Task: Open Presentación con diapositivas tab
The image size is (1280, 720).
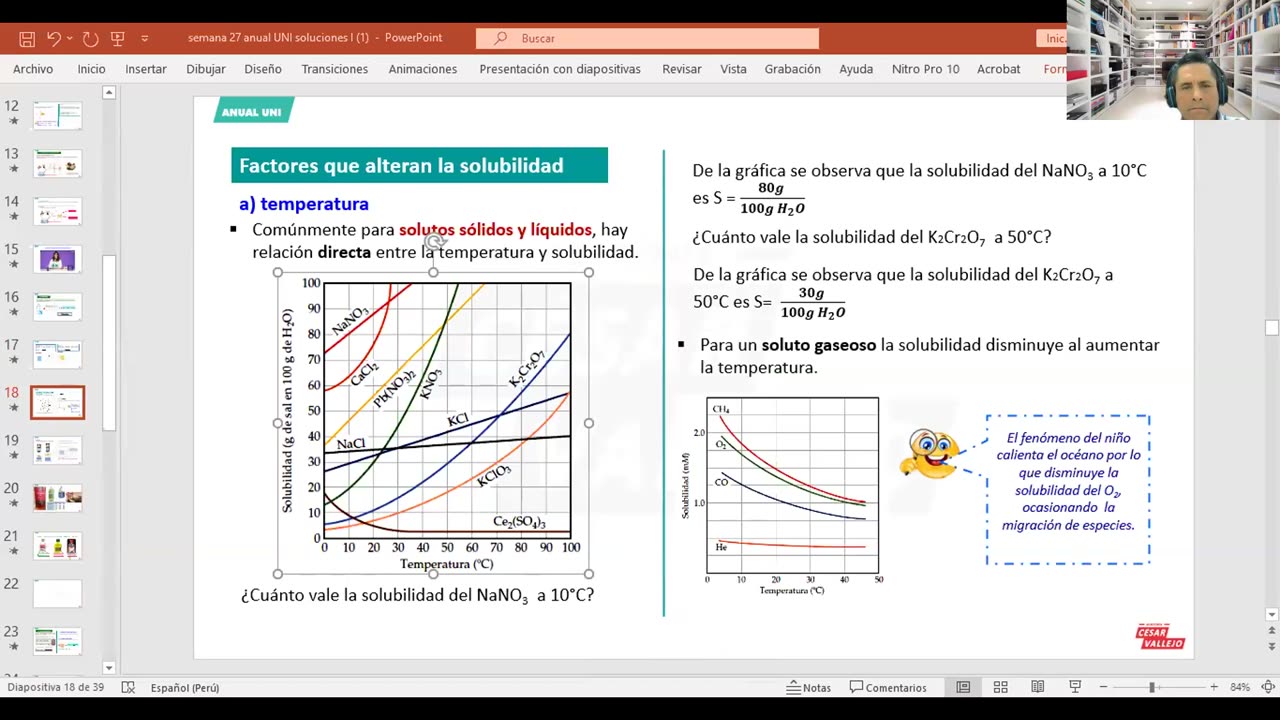Action: point(560,69)
